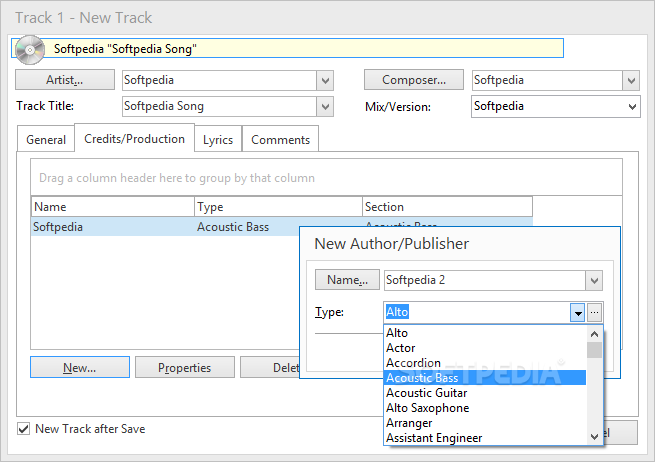Click the Composer... button

[414, 80]
